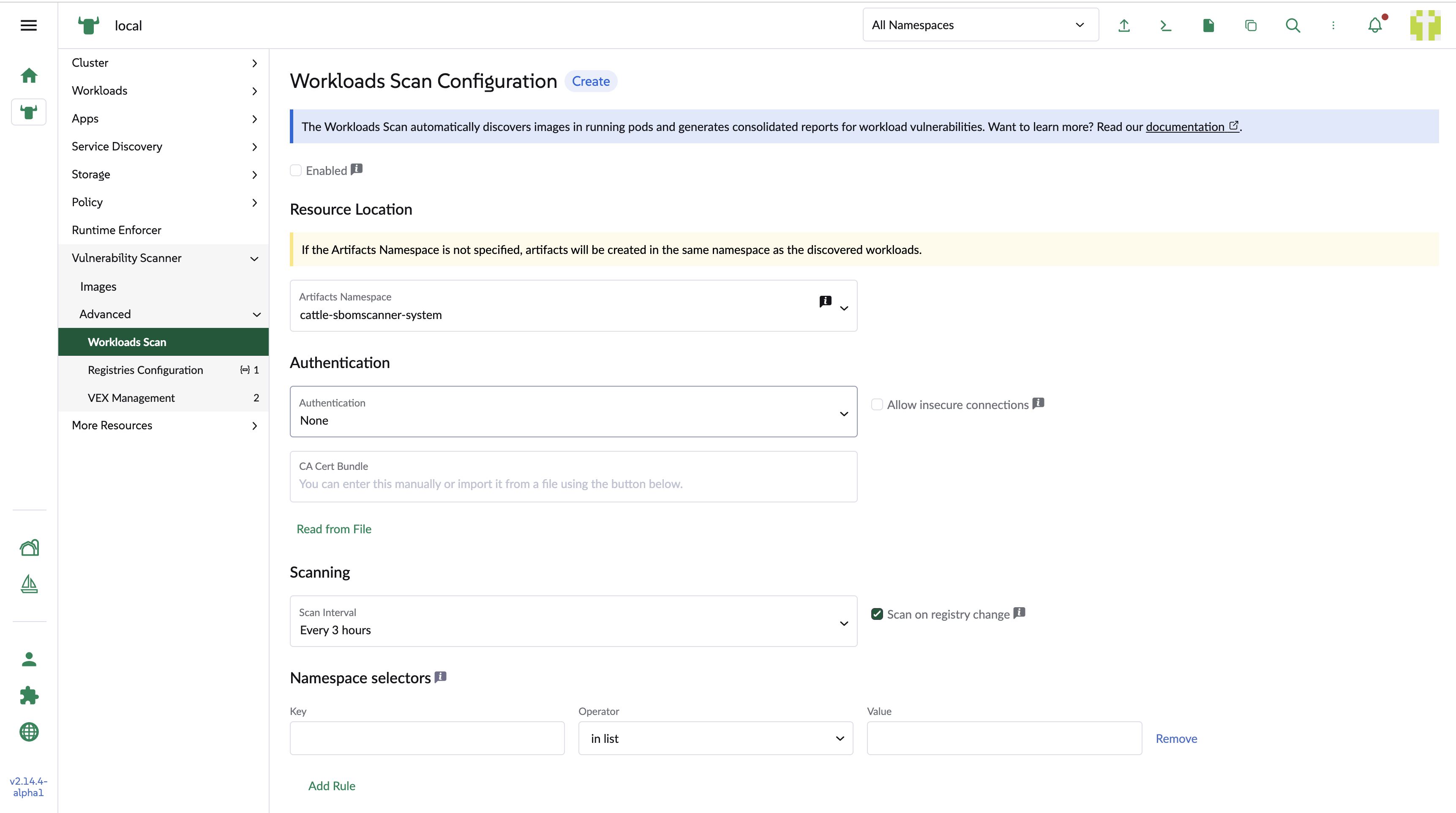Open Extensions puzzle piece icon
Screen dimensions: 1456x813
pos(29,696)
